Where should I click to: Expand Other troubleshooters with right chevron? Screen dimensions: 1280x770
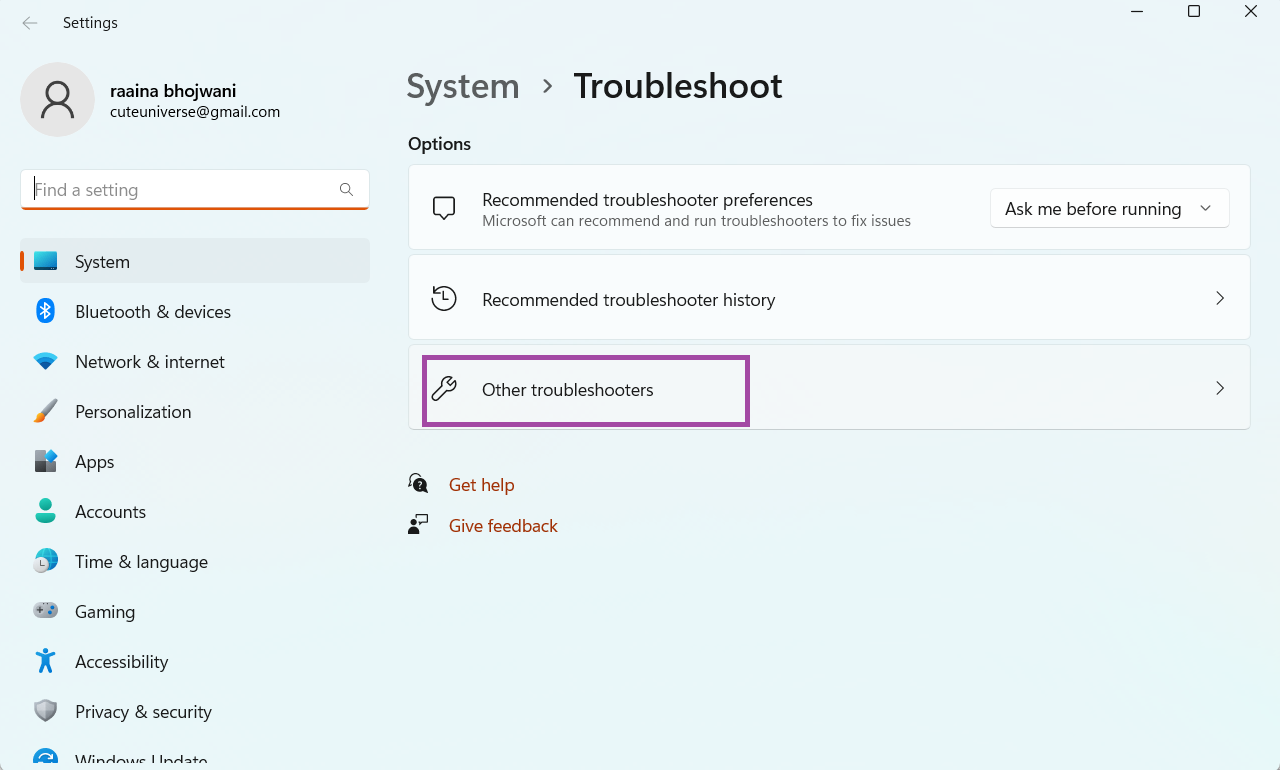[1219, 389]
